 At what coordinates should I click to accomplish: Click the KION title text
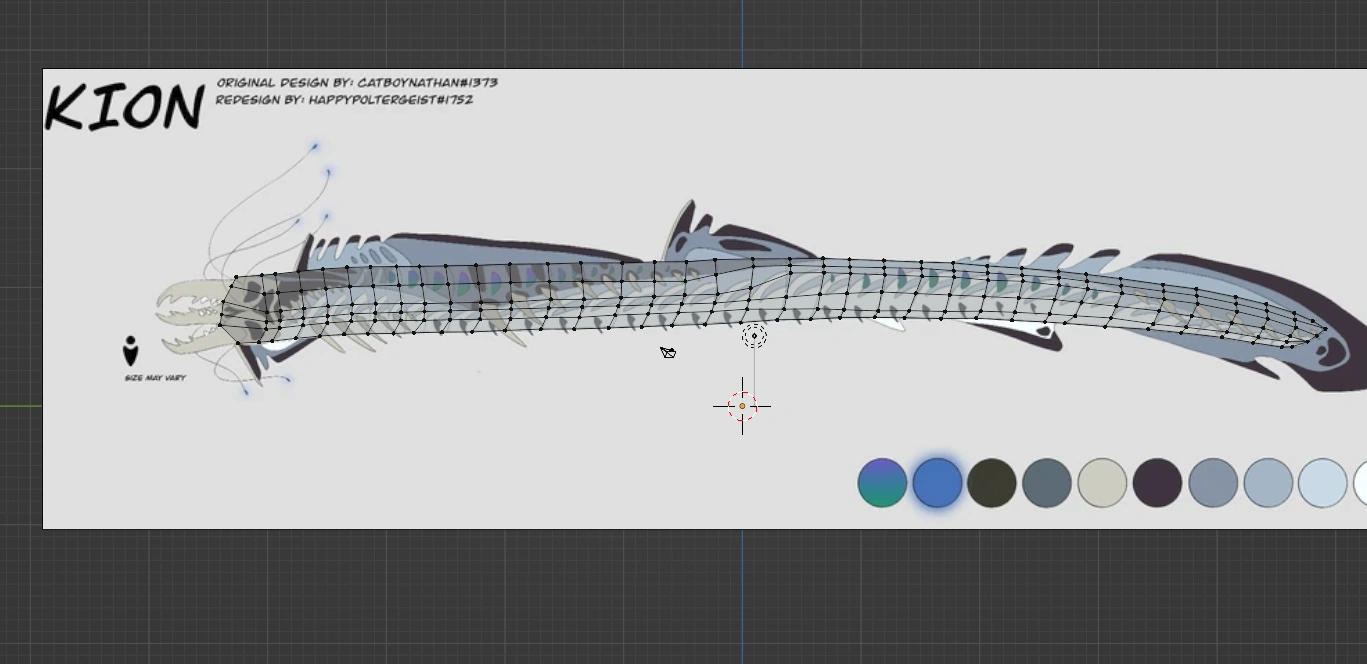tap(124, 107)
